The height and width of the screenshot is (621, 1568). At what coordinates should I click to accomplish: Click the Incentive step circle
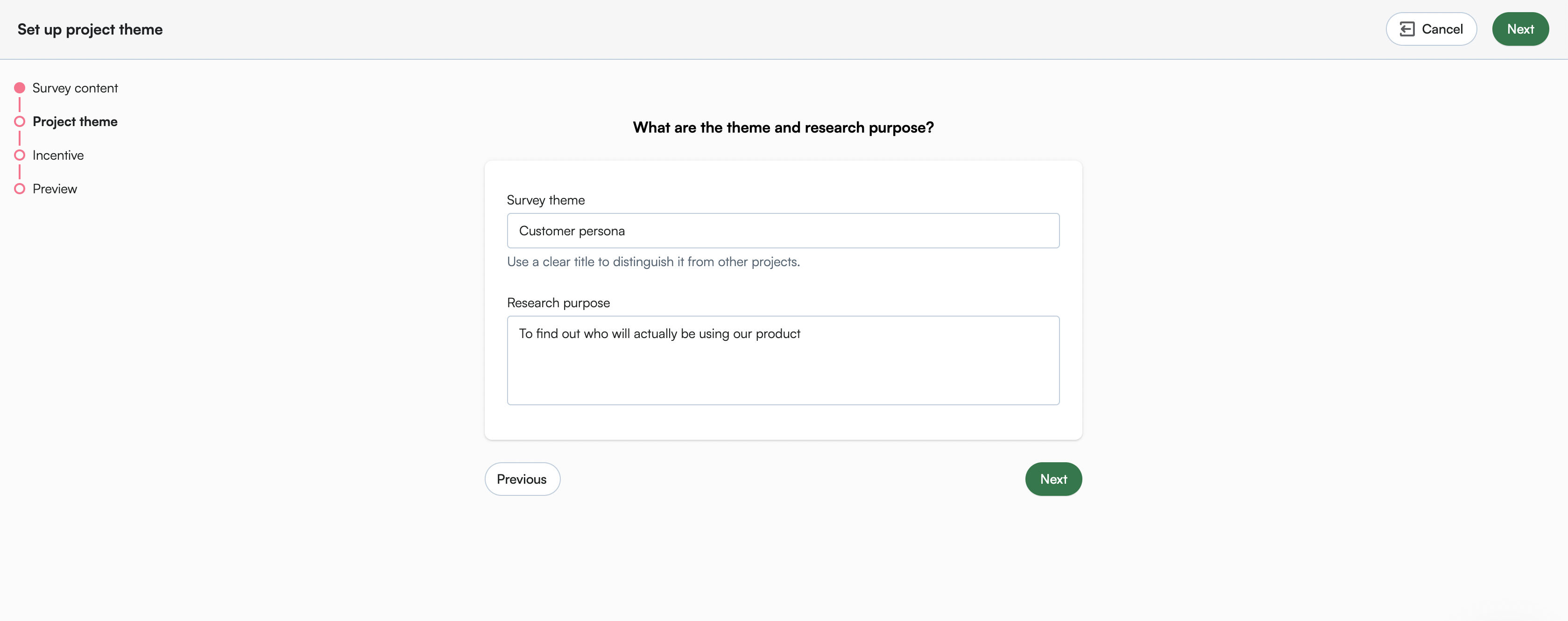click(20, 155)
